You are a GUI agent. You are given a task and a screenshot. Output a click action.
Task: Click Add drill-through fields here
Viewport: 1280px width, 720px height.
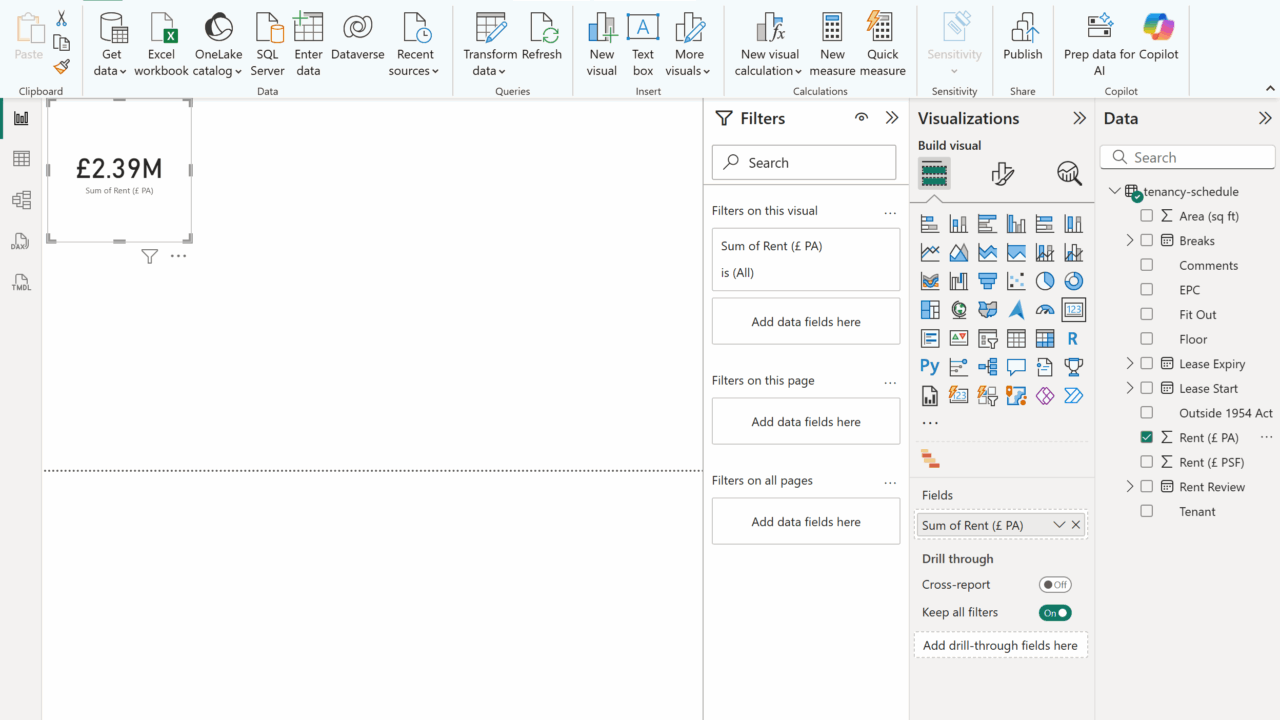(1000, 645)
